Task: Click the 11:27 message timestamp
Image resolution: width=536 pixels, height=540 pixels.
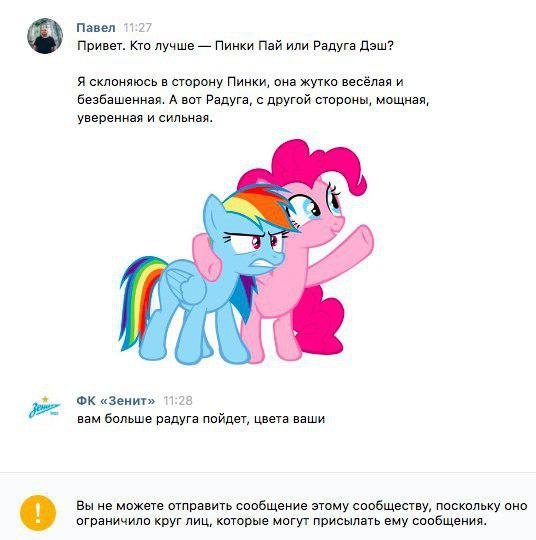Action: 137,28
